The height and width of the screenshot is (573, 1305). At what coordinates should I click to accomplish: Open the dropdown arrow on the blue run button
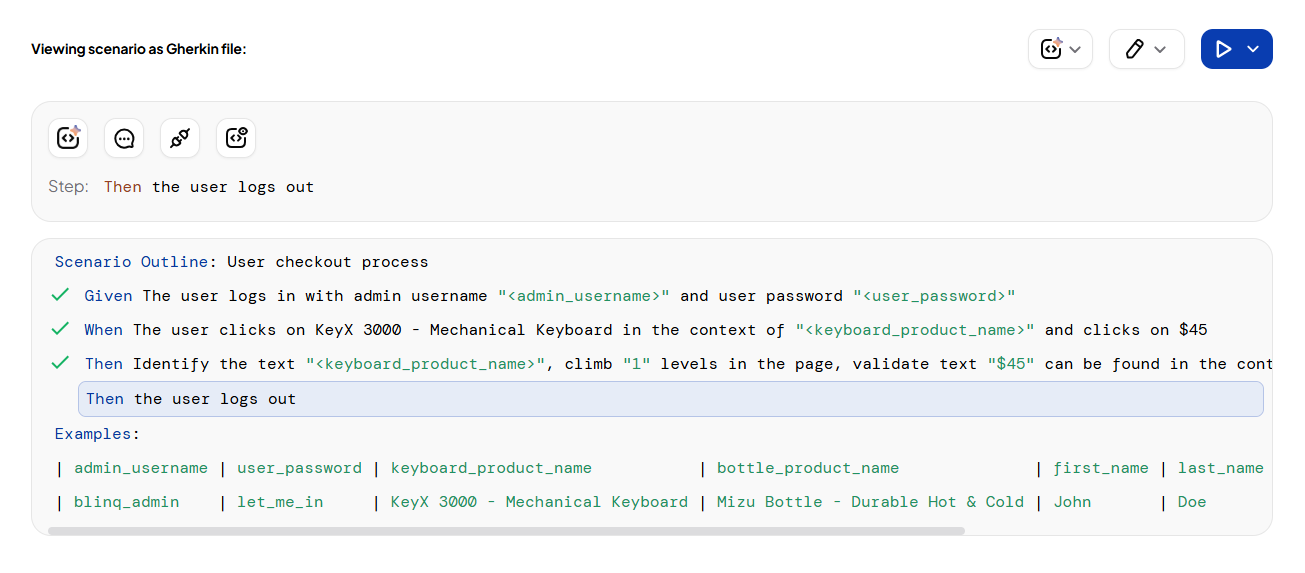click(x=1252, y=49)
